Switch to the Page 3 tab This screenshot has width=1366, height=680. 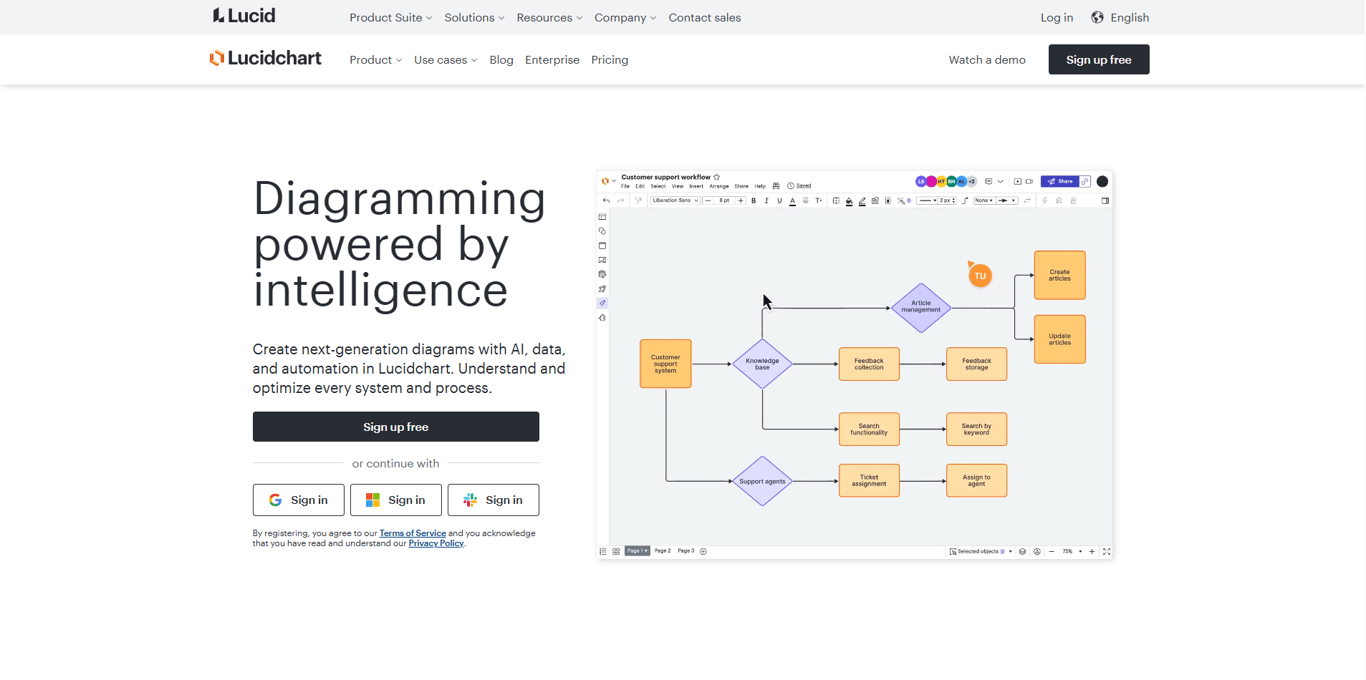pos(686,551)
